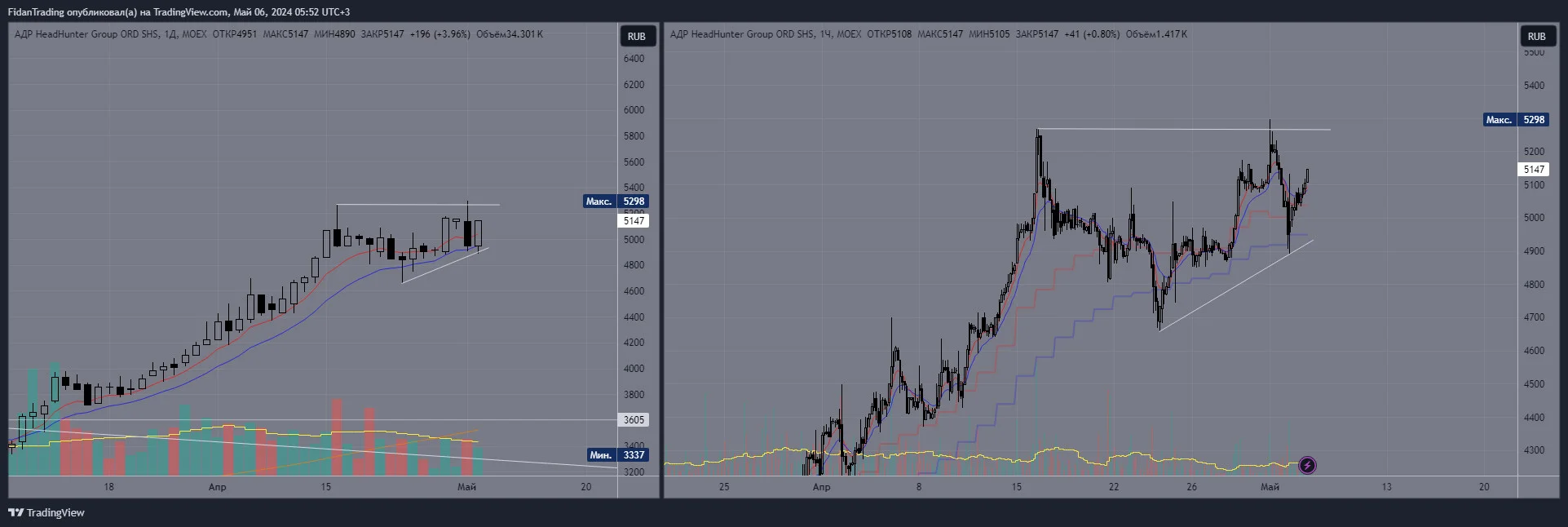Click the Май date label on the left time axis
The width and height of the screenshot is (1568, 527).
(466, 487)
